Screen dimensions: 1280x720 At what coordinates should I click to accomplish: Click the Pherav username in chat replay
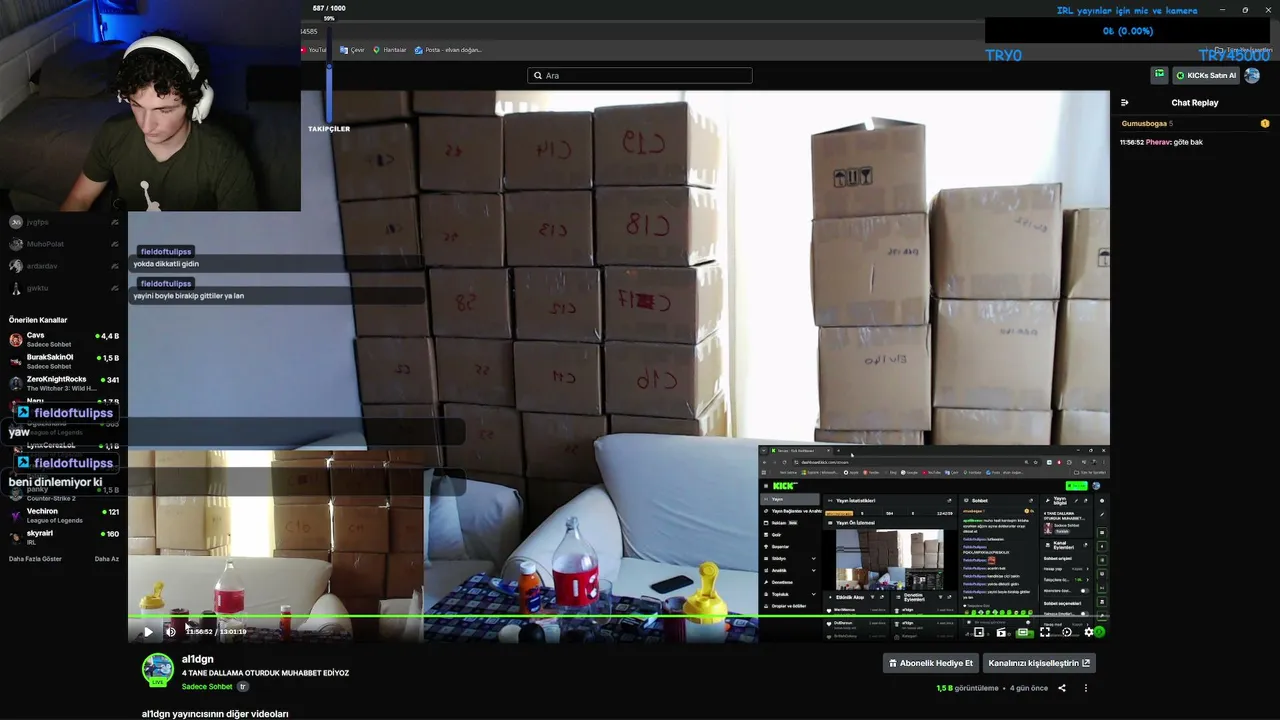[1158, 142]
